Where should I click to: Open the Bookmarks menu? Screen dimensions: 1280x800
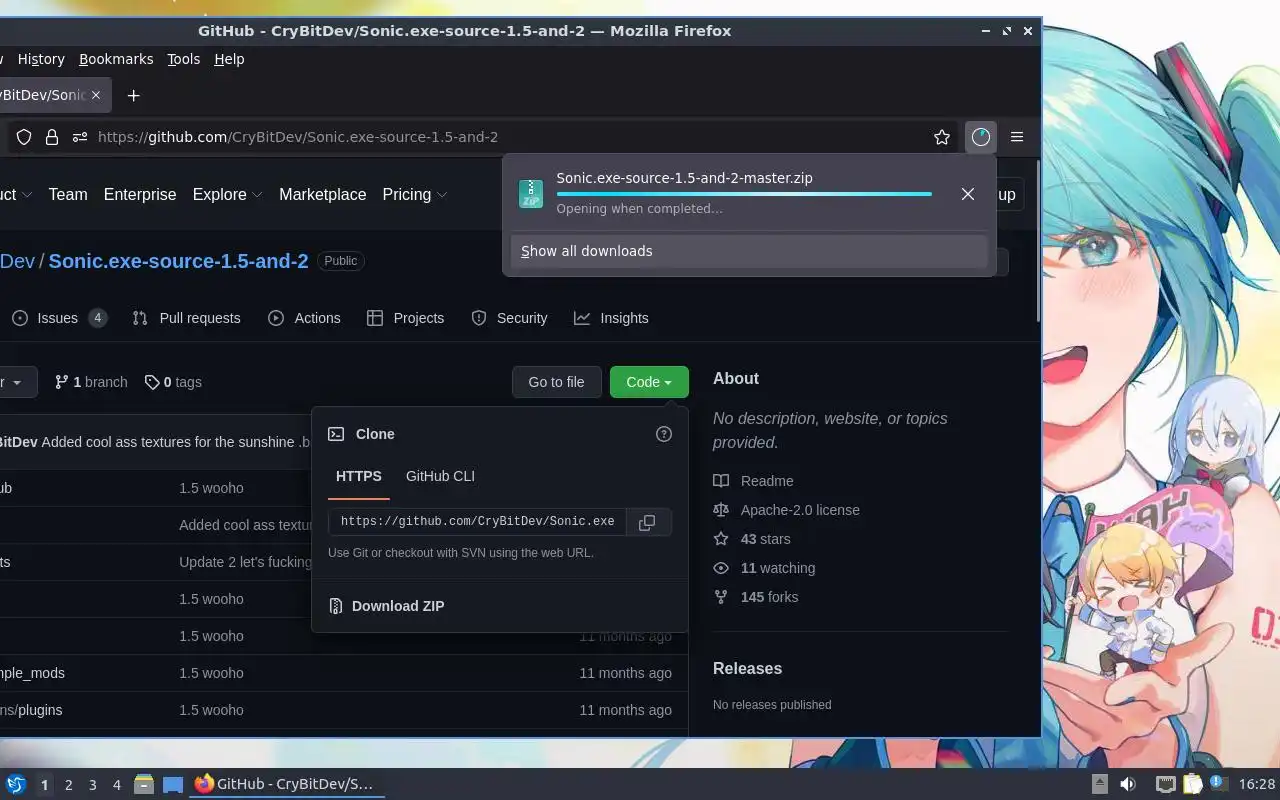pos(116,59)
